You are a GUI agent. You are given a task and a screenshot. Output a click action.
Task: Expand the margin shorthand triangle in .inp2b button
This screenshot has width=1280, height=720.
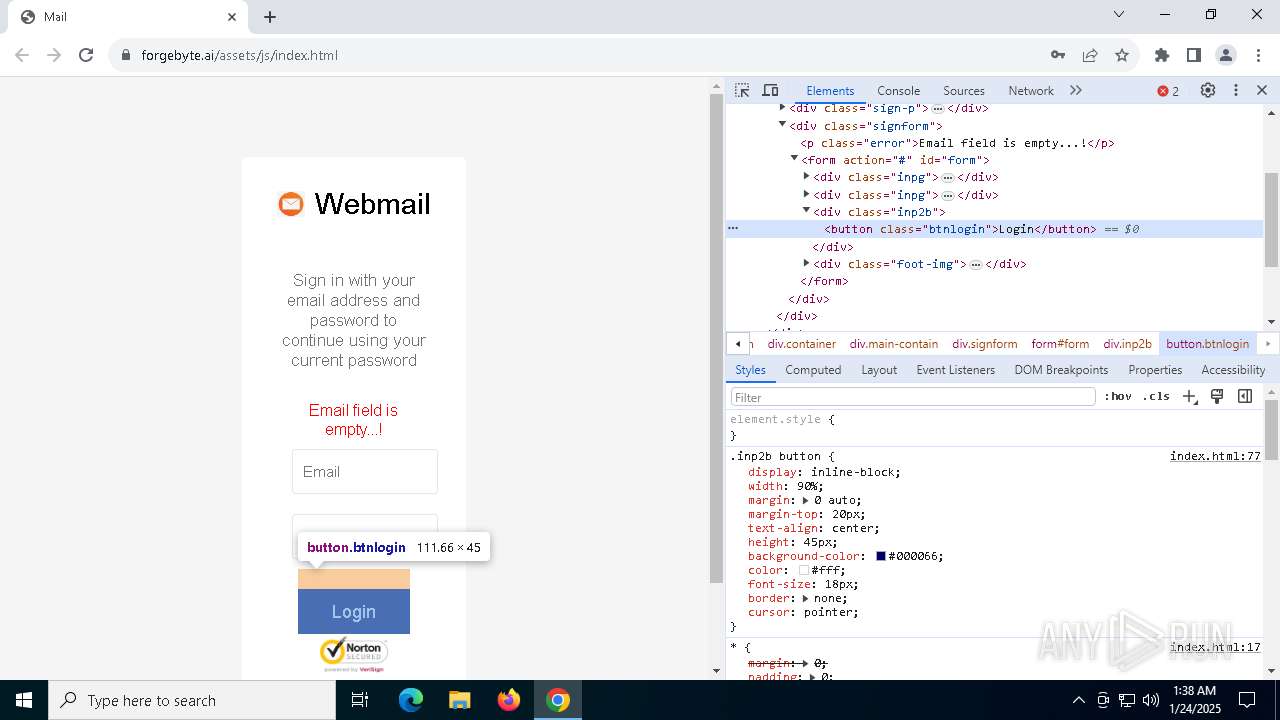coord(805,500)
